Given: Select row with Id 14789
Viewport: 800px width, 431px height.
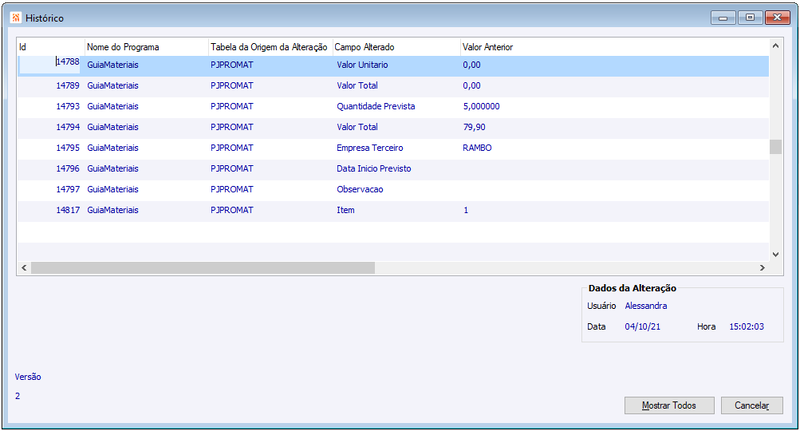Looking at the screenshot, I should [x=393, y=86].
